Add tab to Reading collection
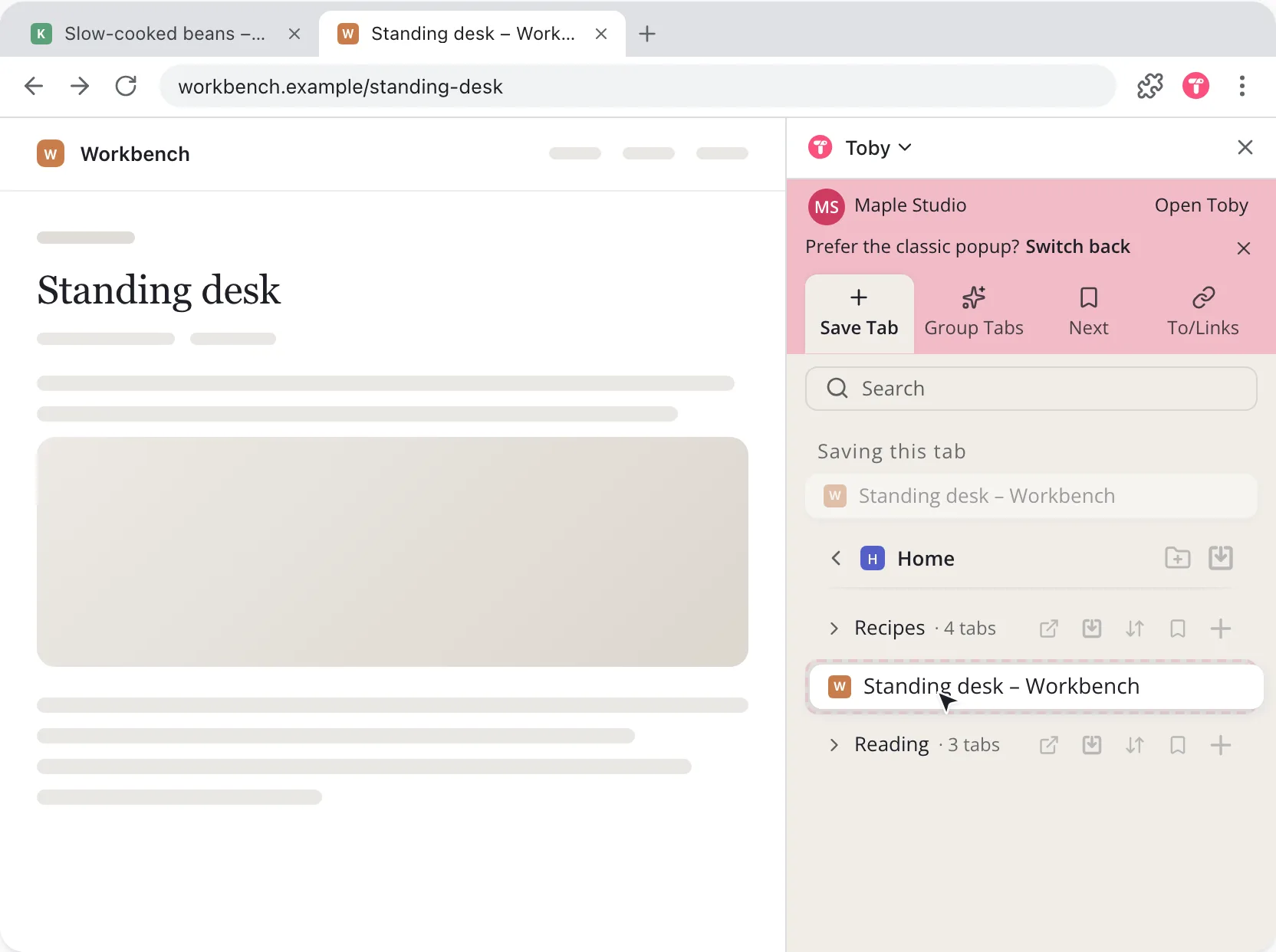1276x952 pixels. (1220, 745)
